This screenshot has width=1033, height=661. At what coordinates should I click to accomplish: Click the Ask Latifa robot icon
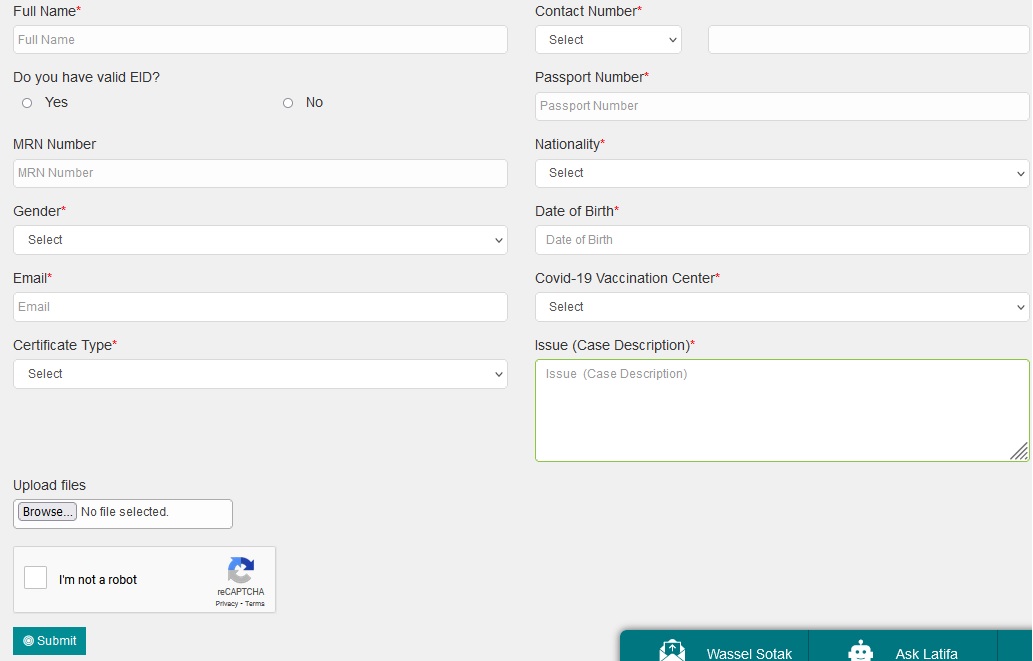click(x=860, y=651)
